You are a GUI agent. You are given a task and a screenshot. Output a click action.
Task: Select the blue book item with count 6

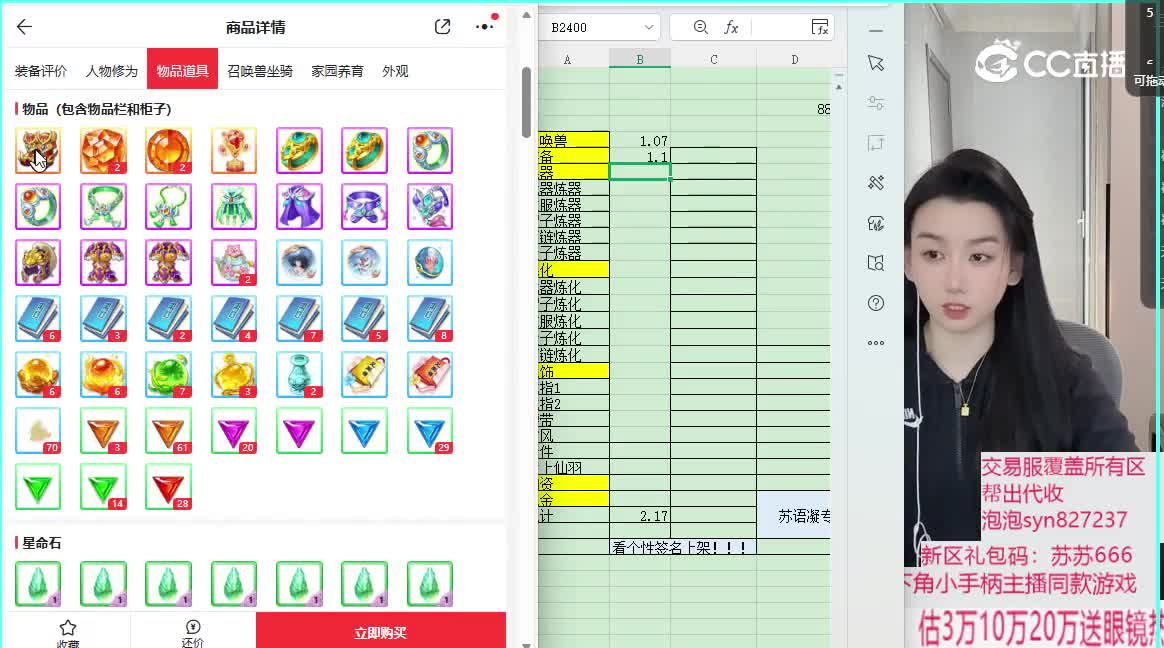pos(38,318)
